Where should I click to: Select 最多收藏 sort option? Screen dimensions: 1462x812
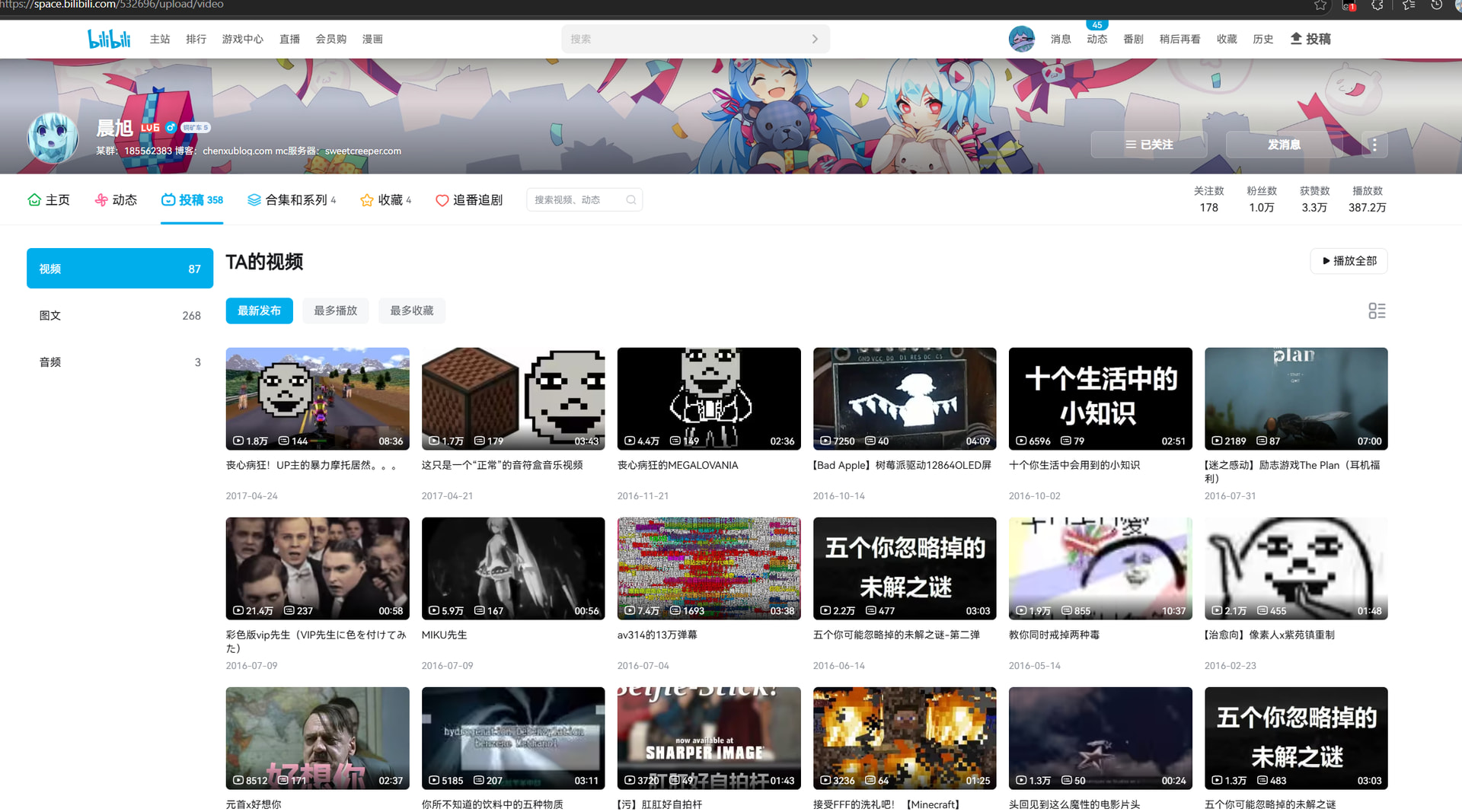(x=412, y=310)
